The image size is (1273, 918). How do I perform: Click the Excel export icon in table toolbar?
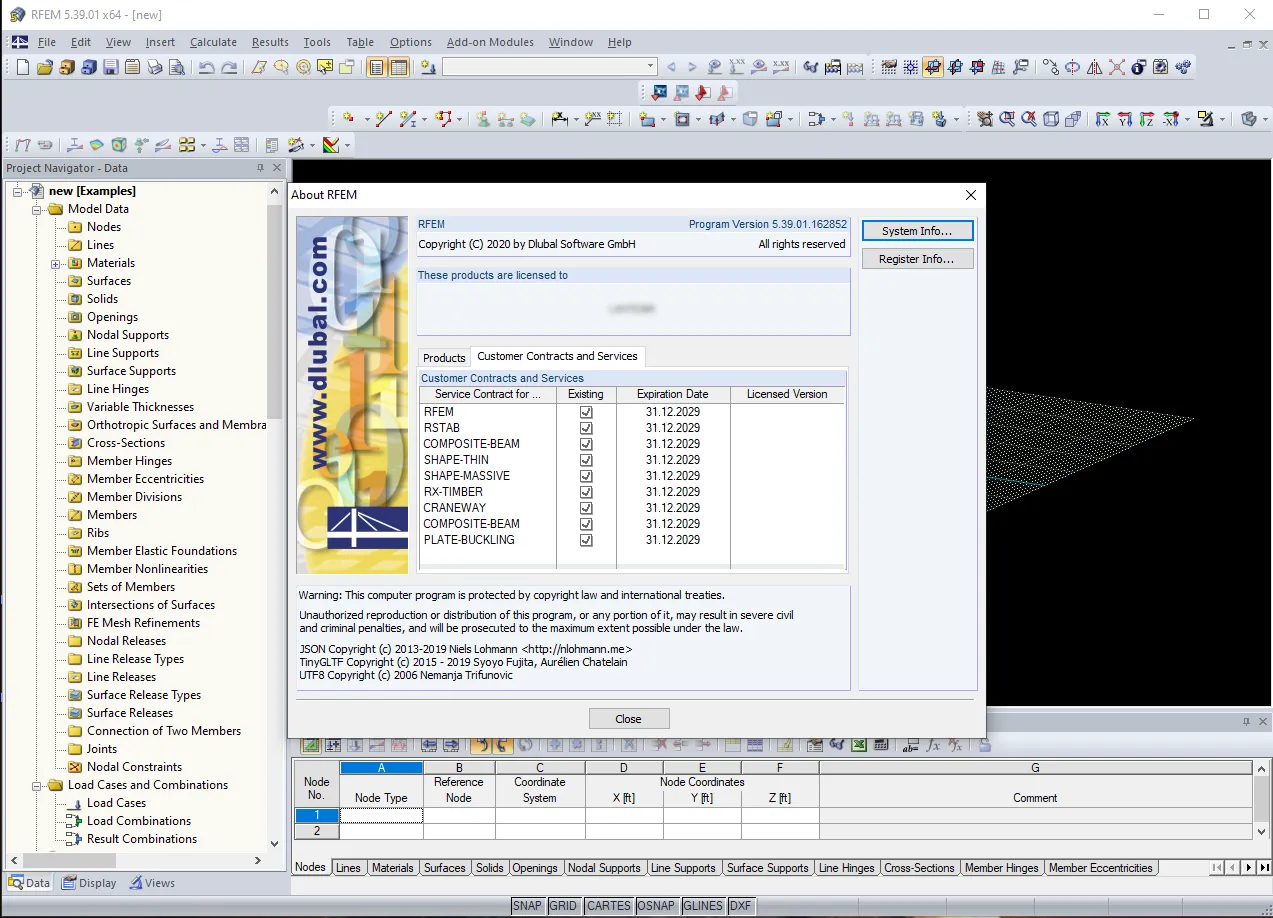(x=859, y=745)
